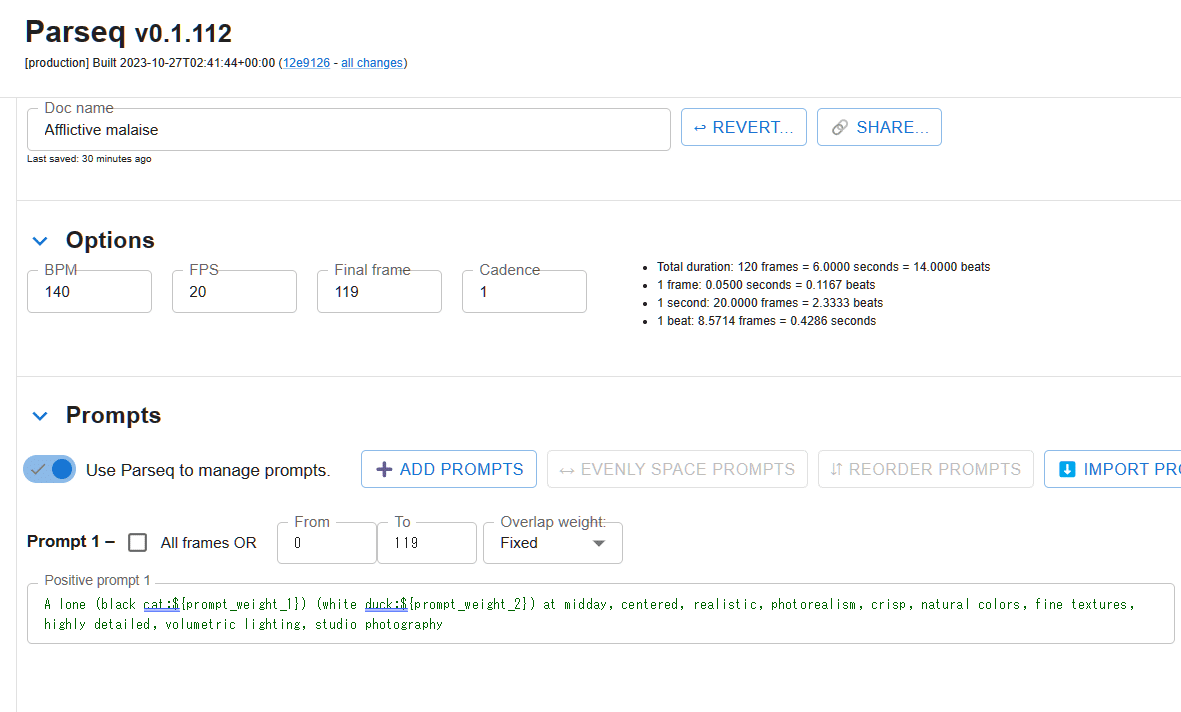Image resolution: width=1181 pixels, height=712 pixels.
Task: Click into the FPS input field
Action: (234, 292)
